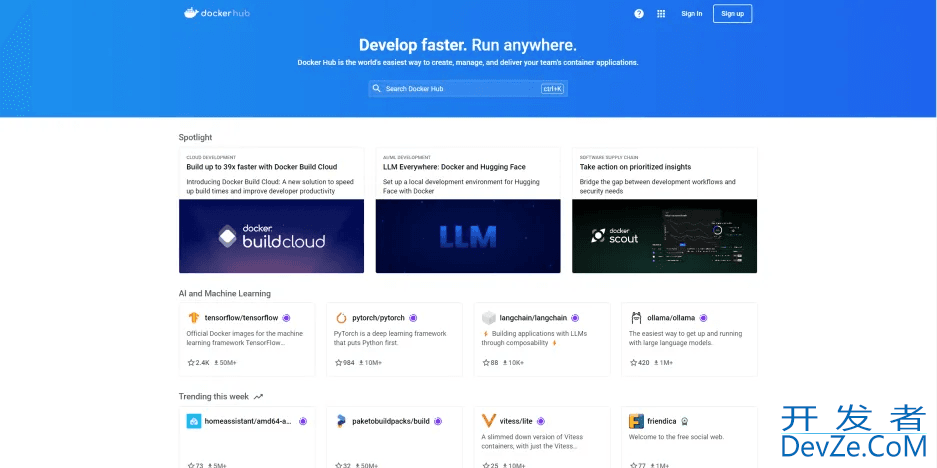Click verified badge next to pytorch/pytorch
Viewport: 937px width, 468px height.
pyautogui.click(x=413, y=318)
